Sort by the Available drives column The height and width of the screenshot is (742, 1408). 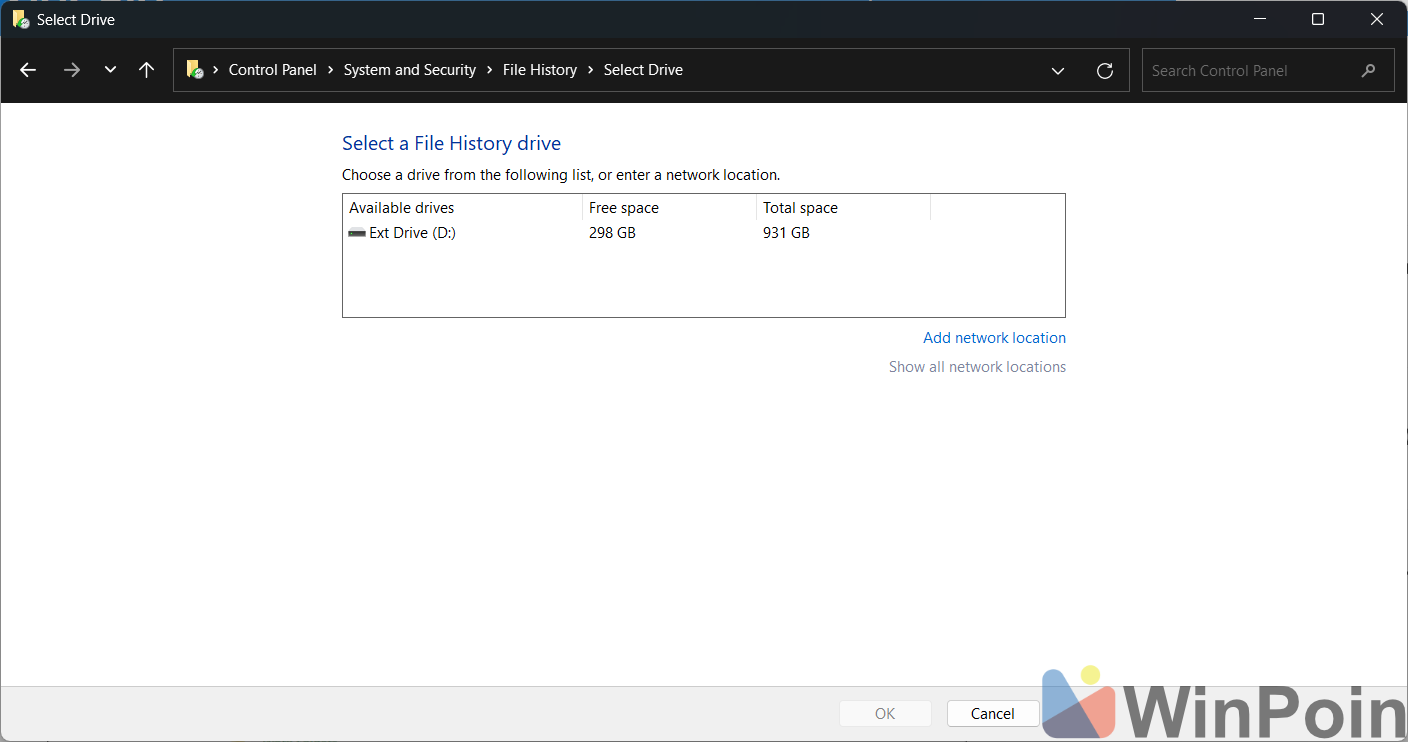tap(463, 208)
